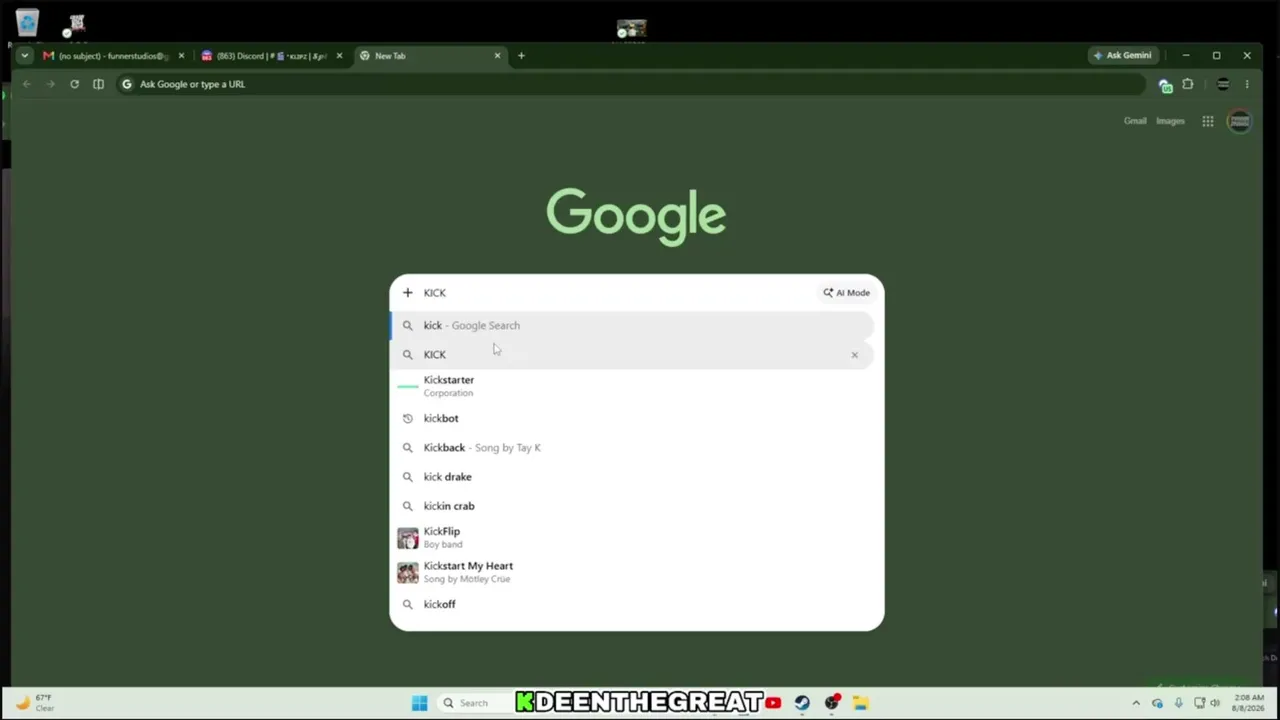
Task: Choose the Kickstarter Corporation suggestion
Action: pyautogui.click(x=632, y=386)
